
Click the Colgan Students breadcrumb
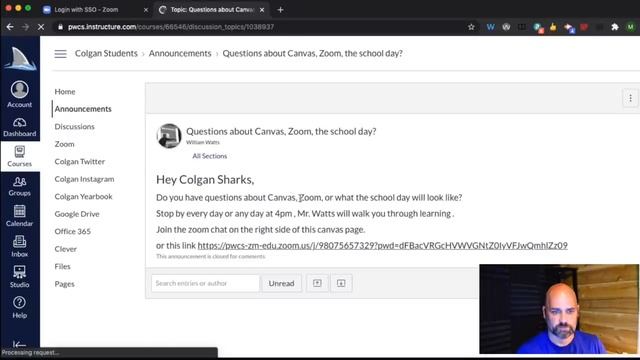coord(106,53)
